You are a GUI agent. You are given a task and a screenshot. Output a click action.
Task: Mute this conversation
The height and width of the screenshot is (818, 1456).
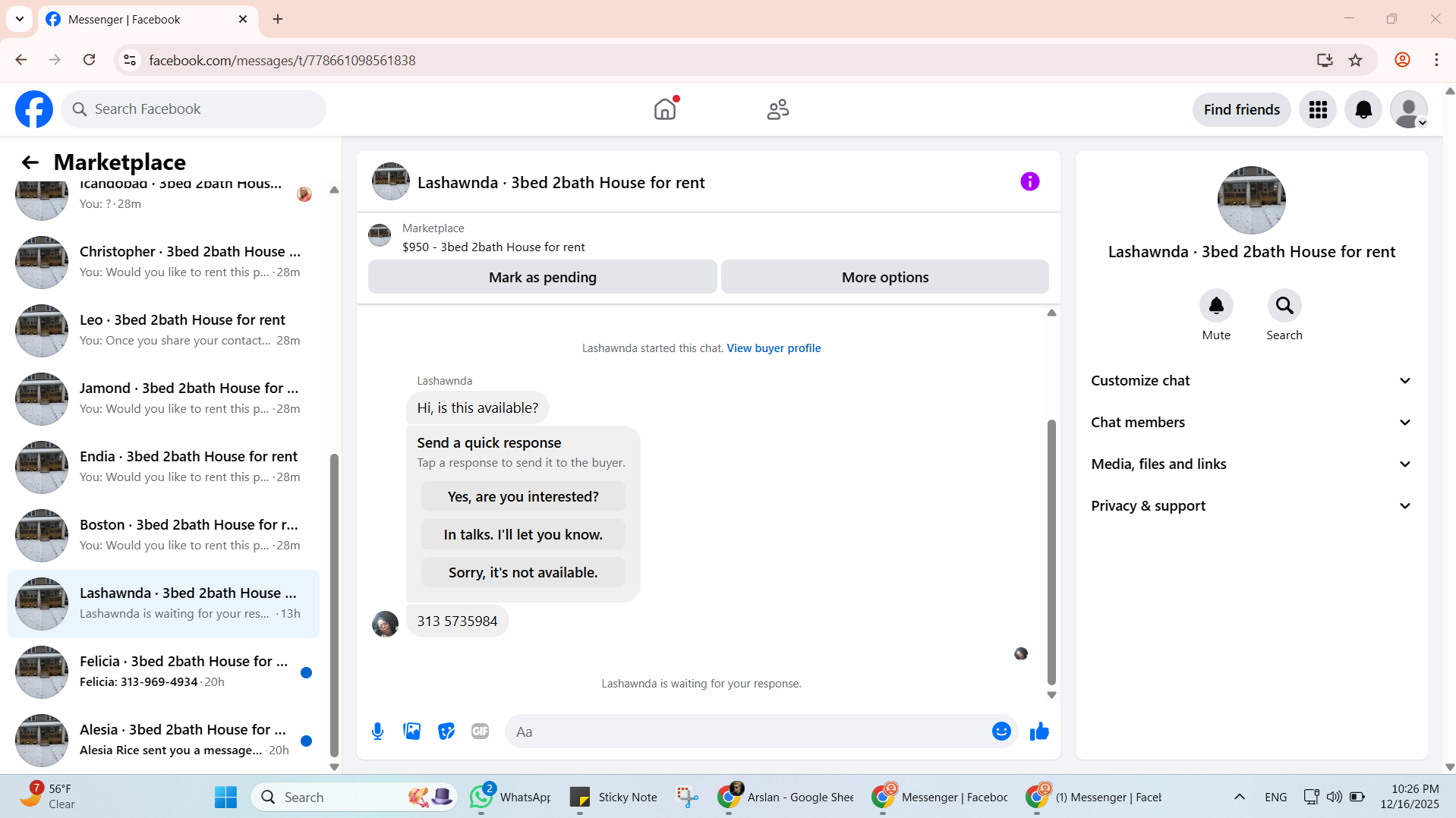coord(1216,306)
